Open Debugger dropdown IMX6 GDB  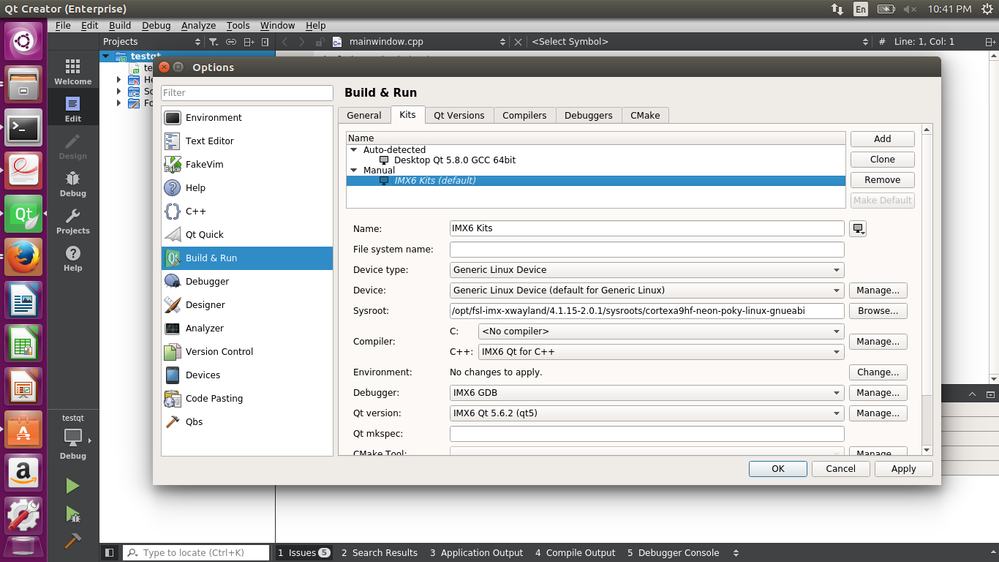click(x=647, y=393)
